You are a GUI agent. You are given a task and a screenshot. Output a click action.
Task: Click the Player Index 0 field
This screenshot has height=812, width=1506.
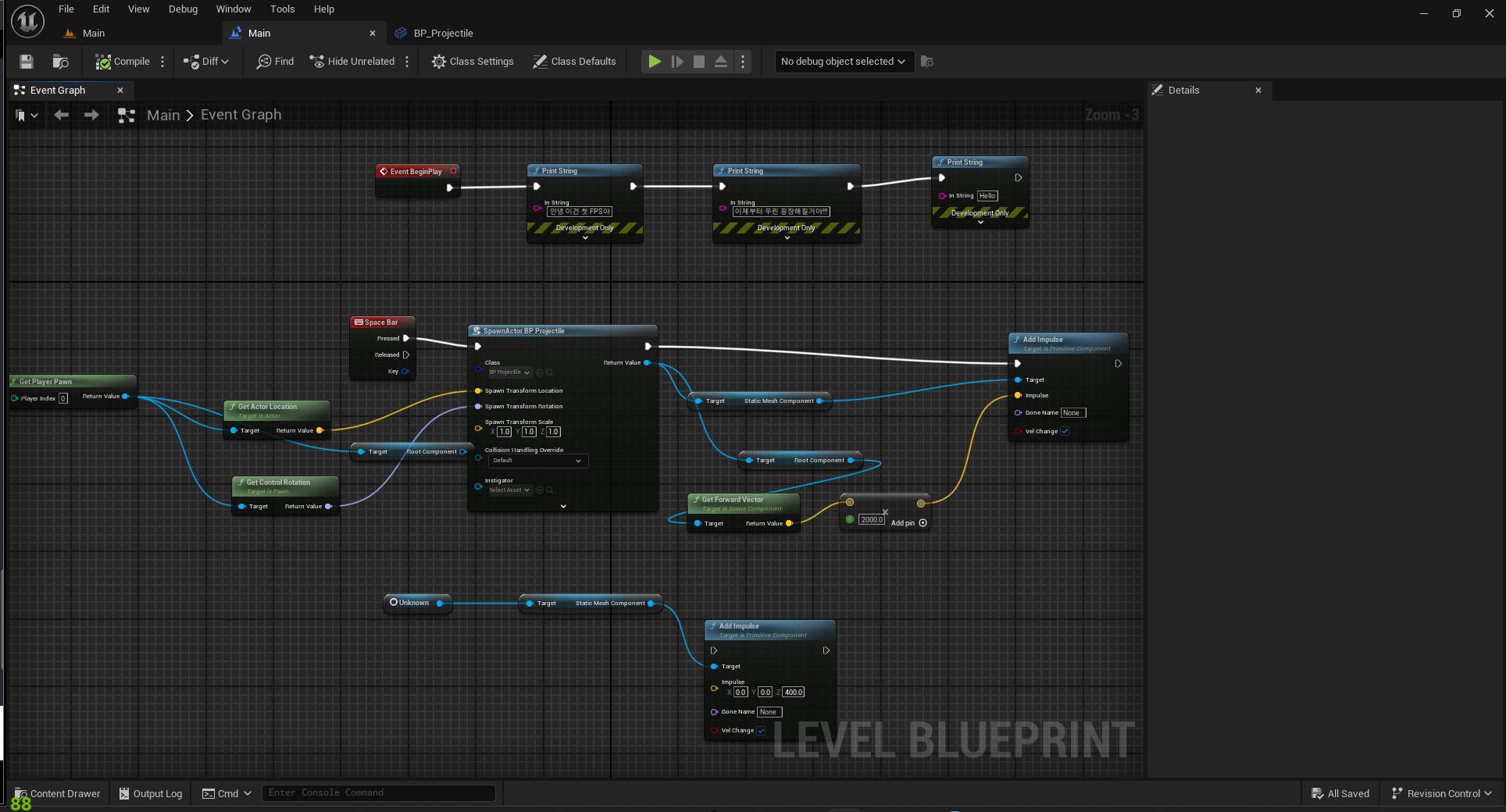click(x=63, y=398)
